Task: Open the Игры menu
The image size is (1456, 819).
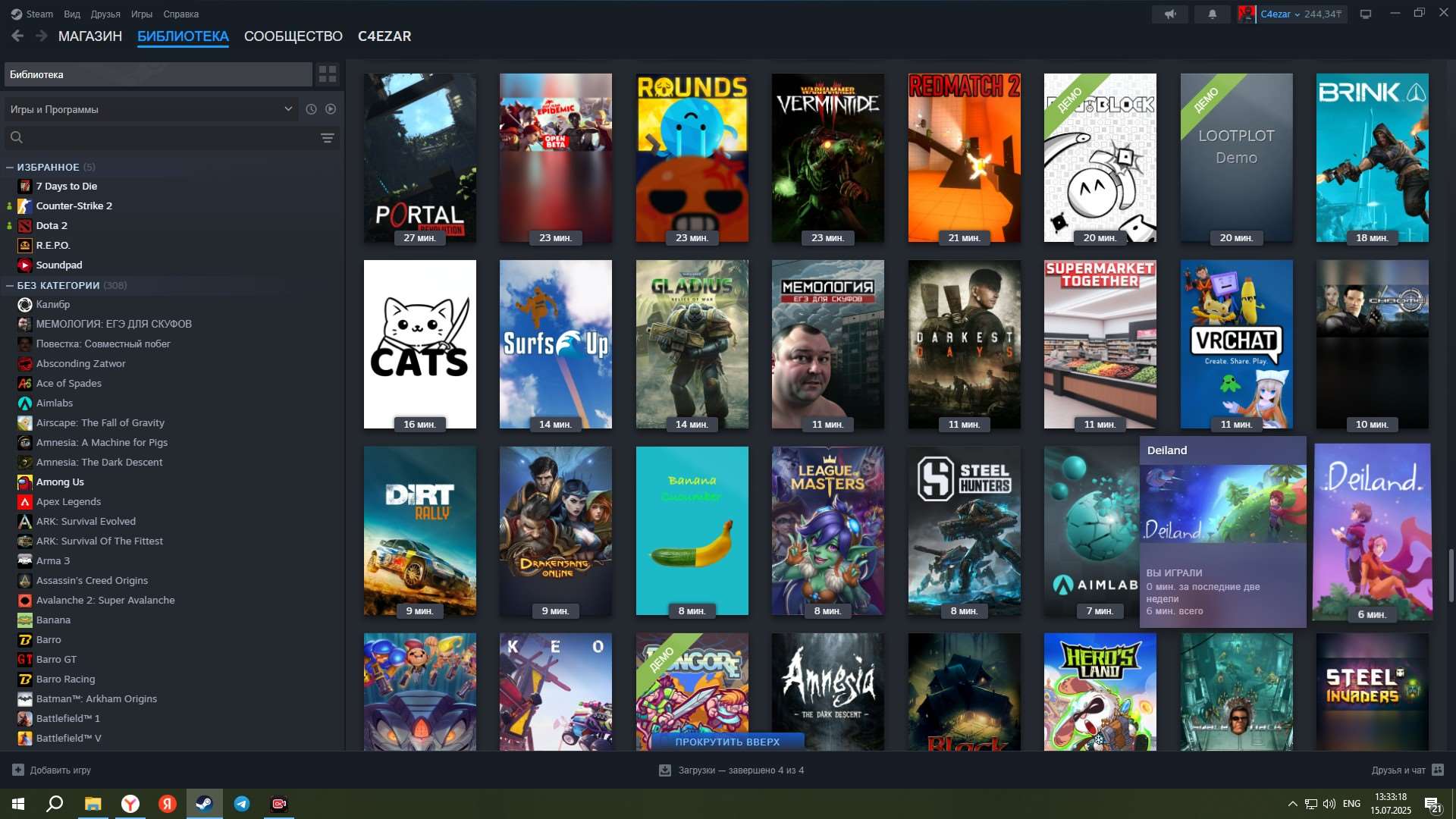Action: [142, 14]
